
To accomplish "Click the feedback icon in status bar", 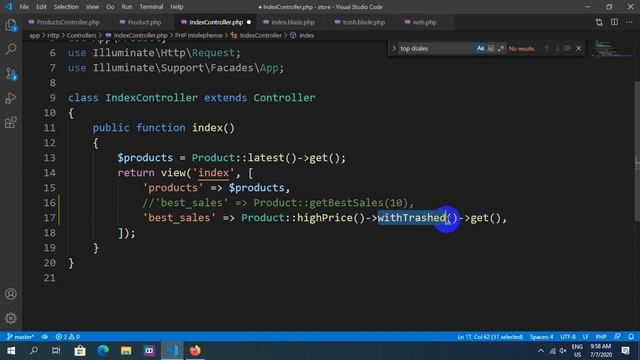I will [x=617, y=337].
